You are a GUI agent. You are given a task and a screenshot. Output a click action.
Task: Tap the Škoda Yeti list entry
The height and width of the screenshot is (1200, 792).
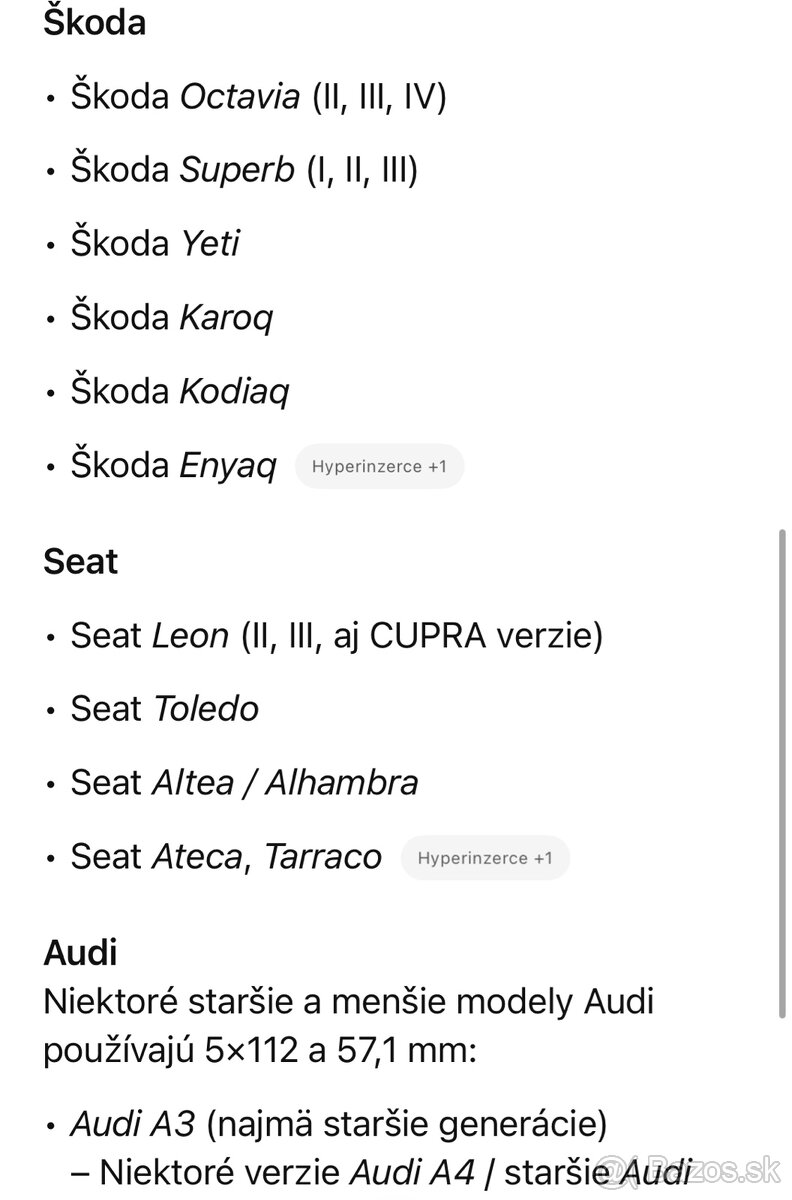click(x=155, y=243)
